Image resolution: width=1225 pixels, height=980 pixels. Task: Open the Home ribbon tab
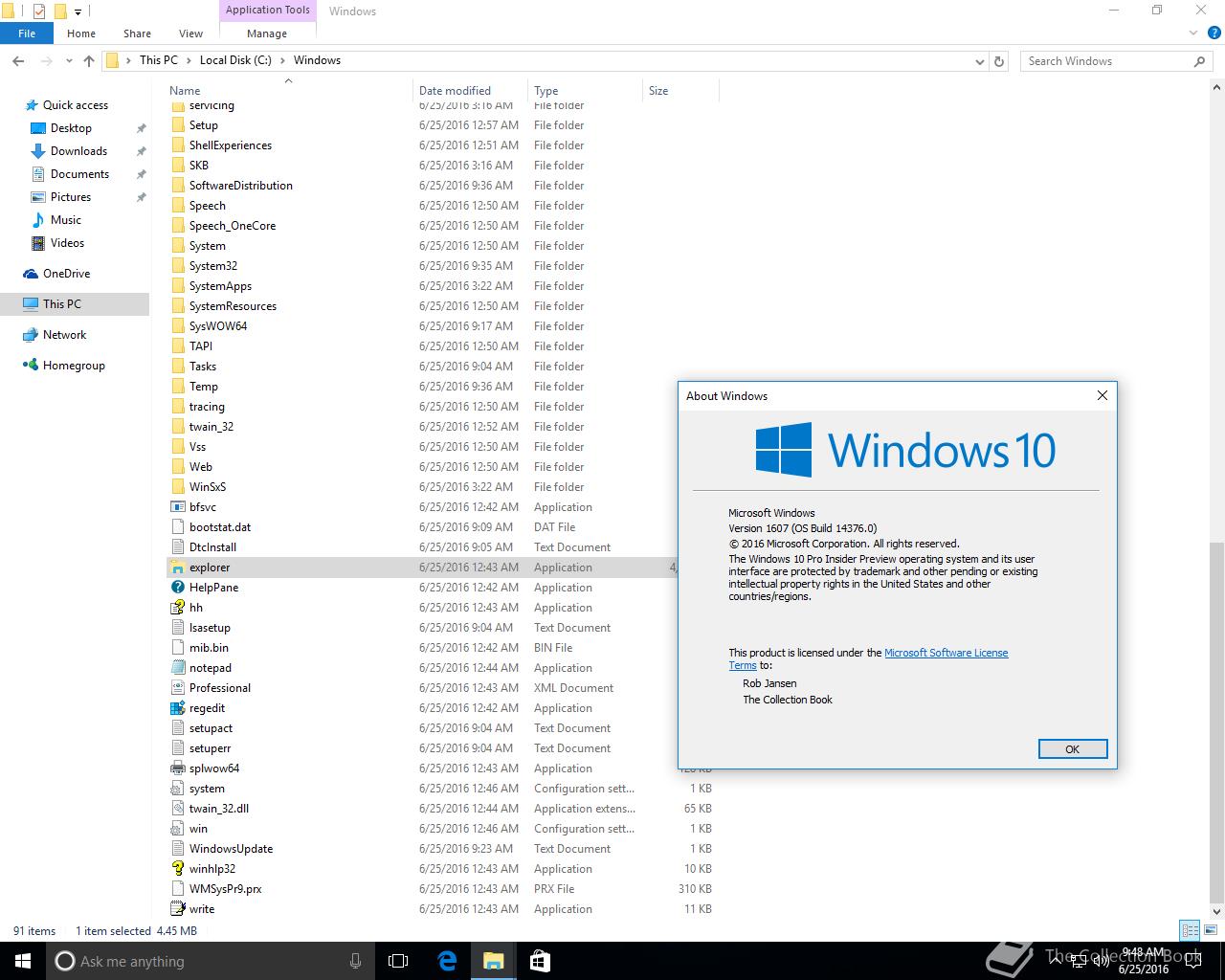(x=81, y=33)
